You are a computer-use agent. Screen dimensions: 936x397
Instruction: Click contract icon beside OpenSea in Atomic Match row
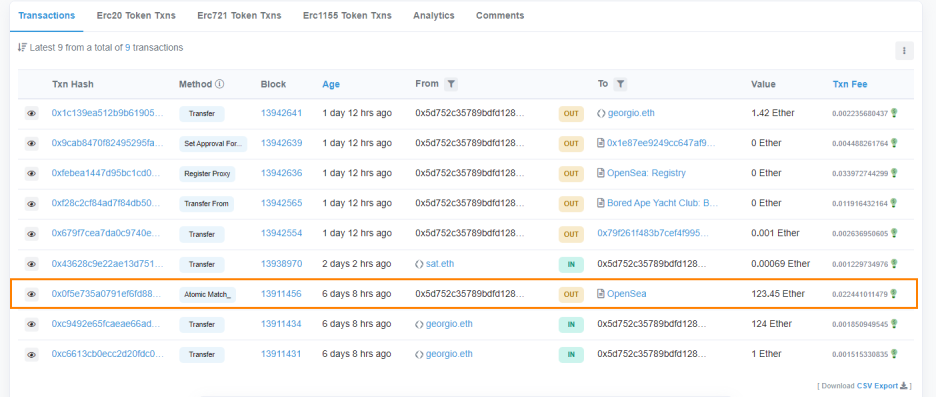click(x=601, y=294)
